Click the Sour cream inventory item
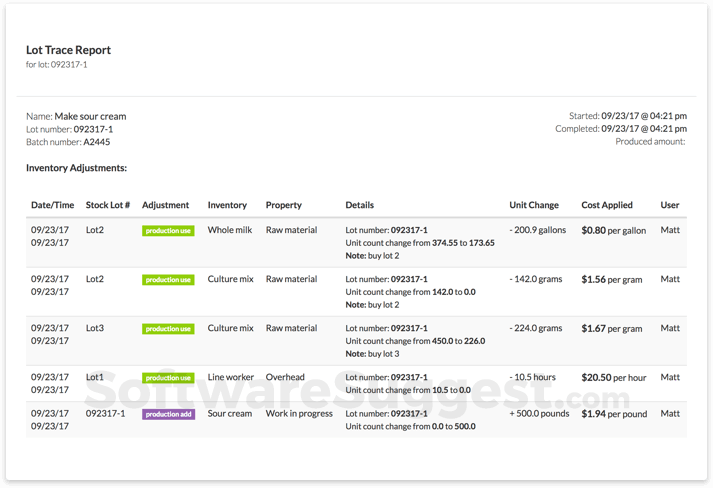Viewport: 713px width, 488px height. click(x=230, y=413)
